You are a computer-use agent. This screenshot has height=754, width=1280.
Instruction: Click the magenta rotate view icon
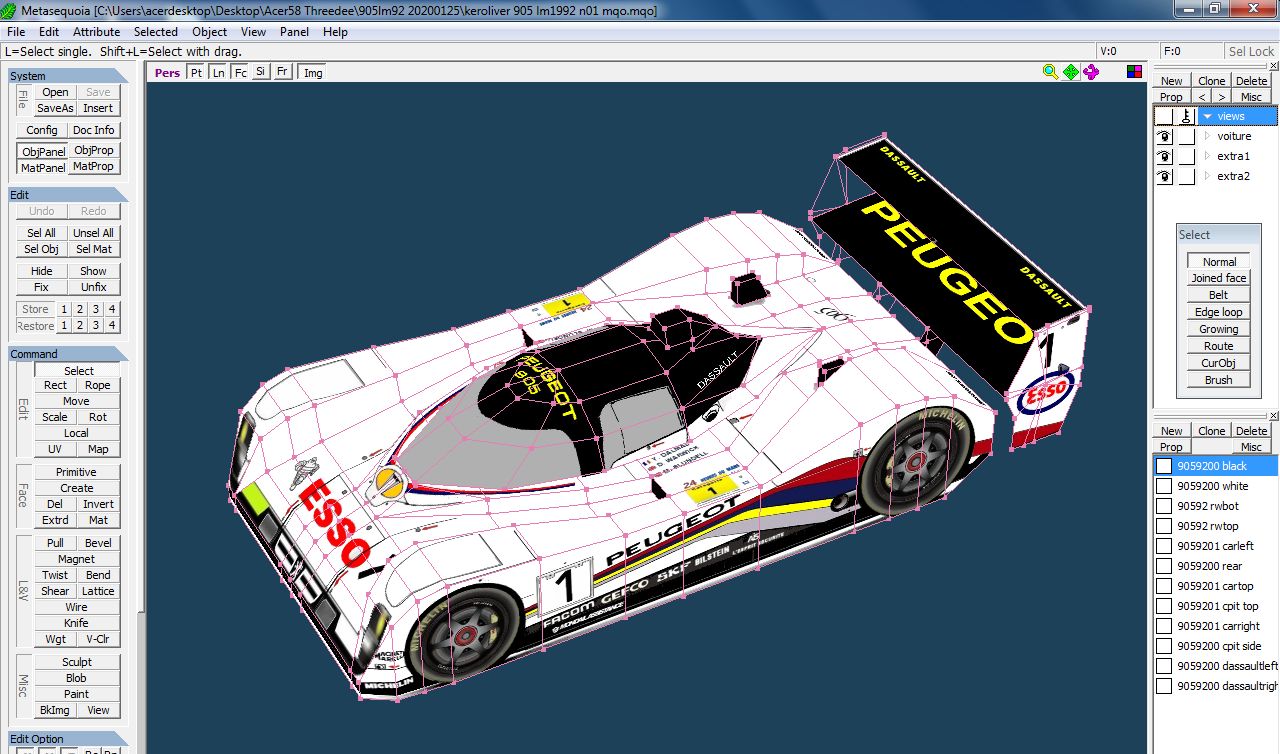click(1091, 72)
